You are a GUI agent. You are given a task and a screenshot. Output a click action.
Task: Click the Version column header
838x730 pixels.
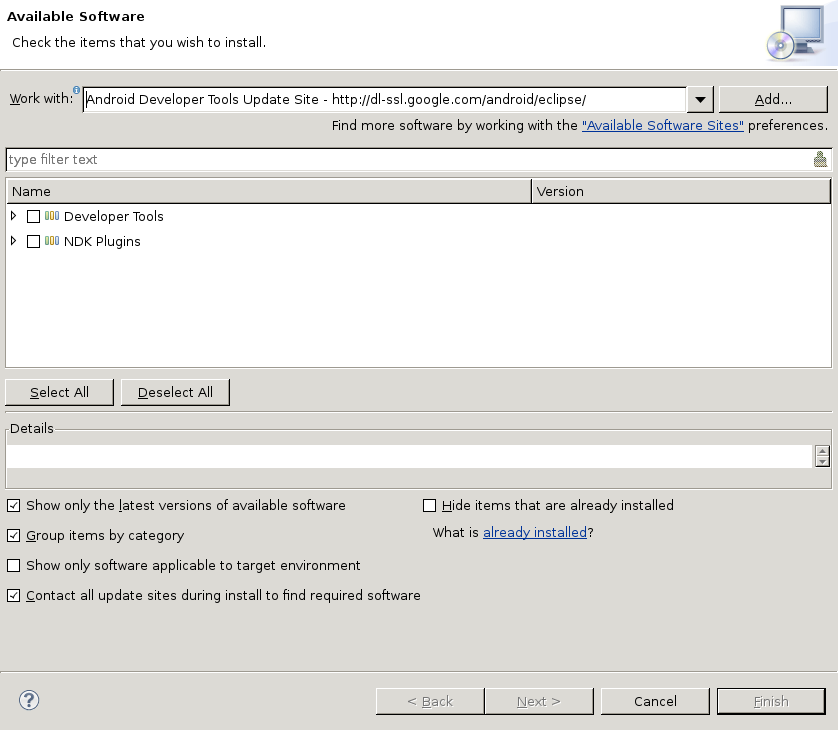681,191
